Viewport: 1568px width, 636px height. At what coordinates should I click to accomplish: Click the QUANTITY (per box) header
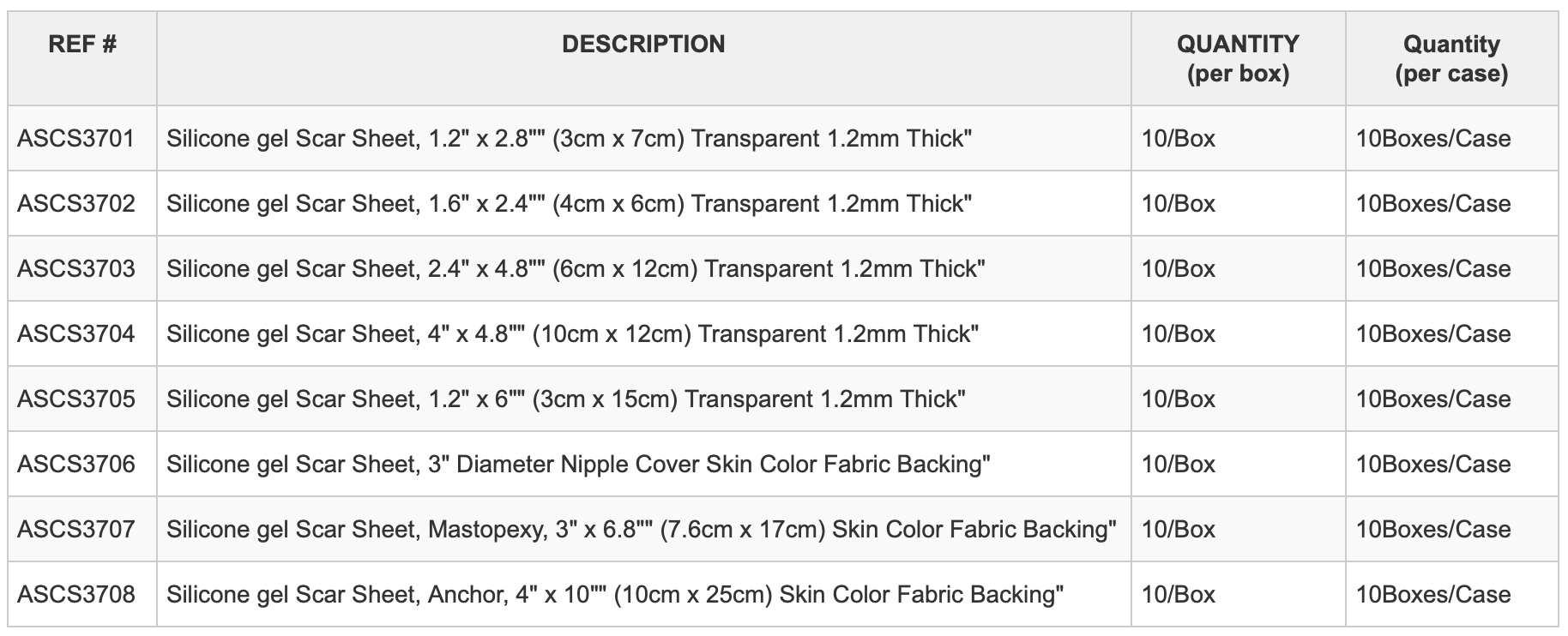tap(1238, 58)
